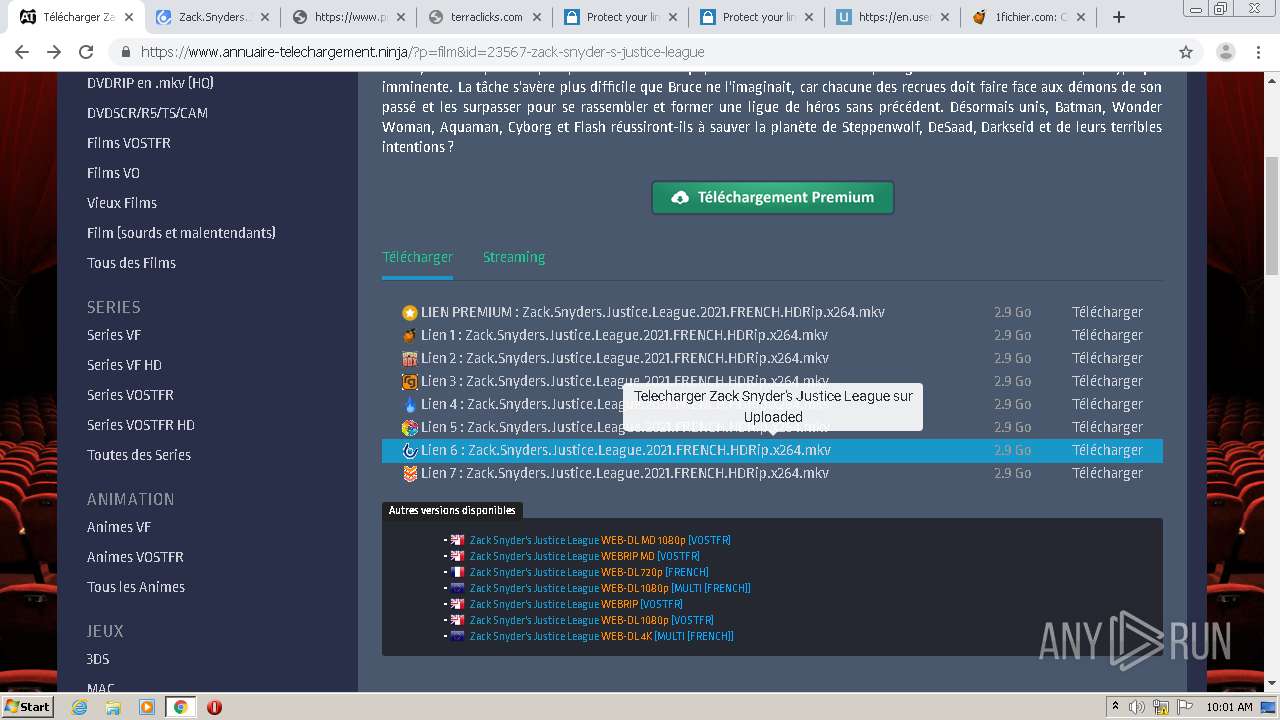
Task: Click the volume icon in system tray
Action: [1137, 707]
